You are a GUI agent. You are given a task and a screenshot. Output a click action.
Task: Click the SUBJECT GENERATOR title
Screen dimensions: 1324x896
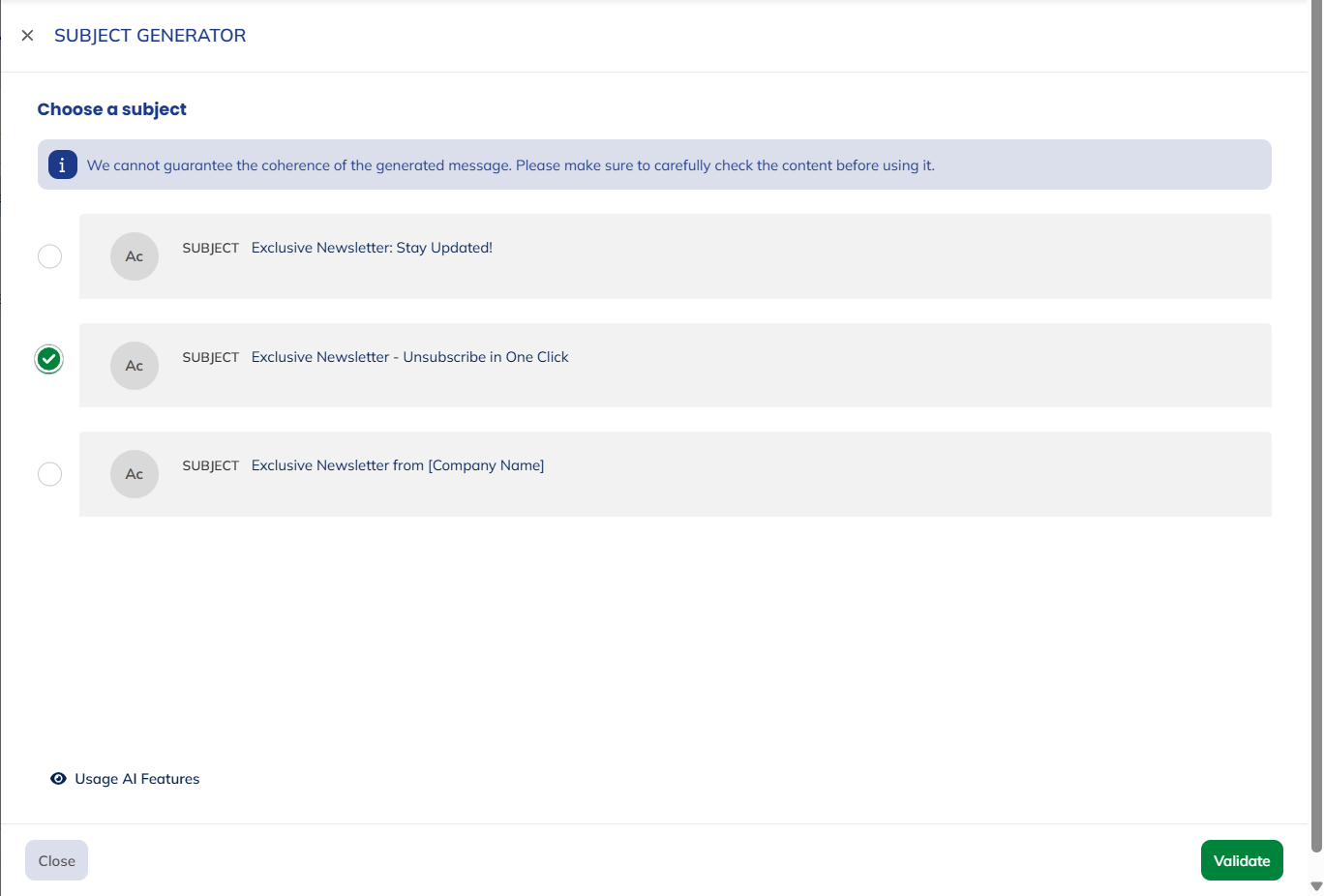click(x=150, y=36)
